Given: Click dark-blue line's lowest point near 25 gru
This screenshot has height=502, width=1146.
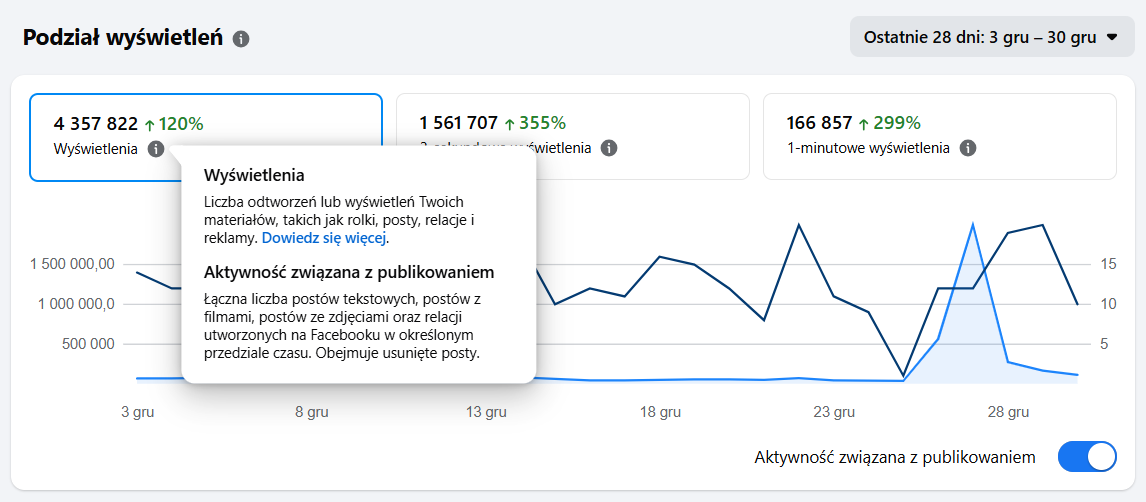Looking at the screenshot, I should (903, 376).
